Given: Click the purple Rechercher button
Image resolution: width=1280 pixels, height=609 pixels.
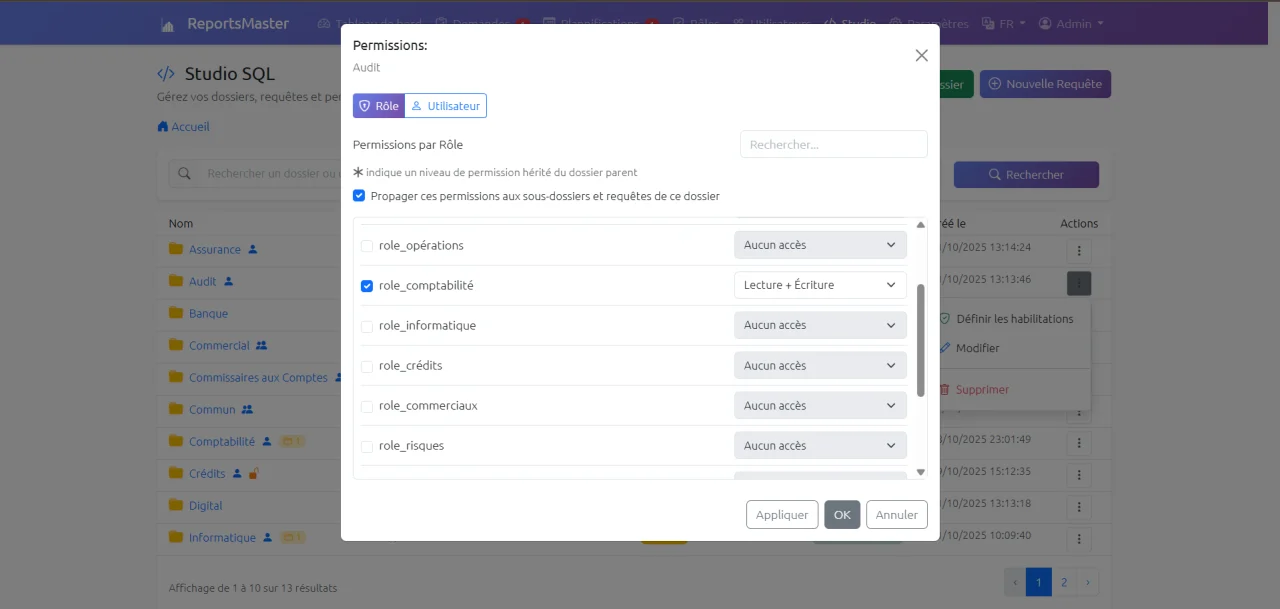Looking at the screenshot, I should click(x=1026, y=175).
